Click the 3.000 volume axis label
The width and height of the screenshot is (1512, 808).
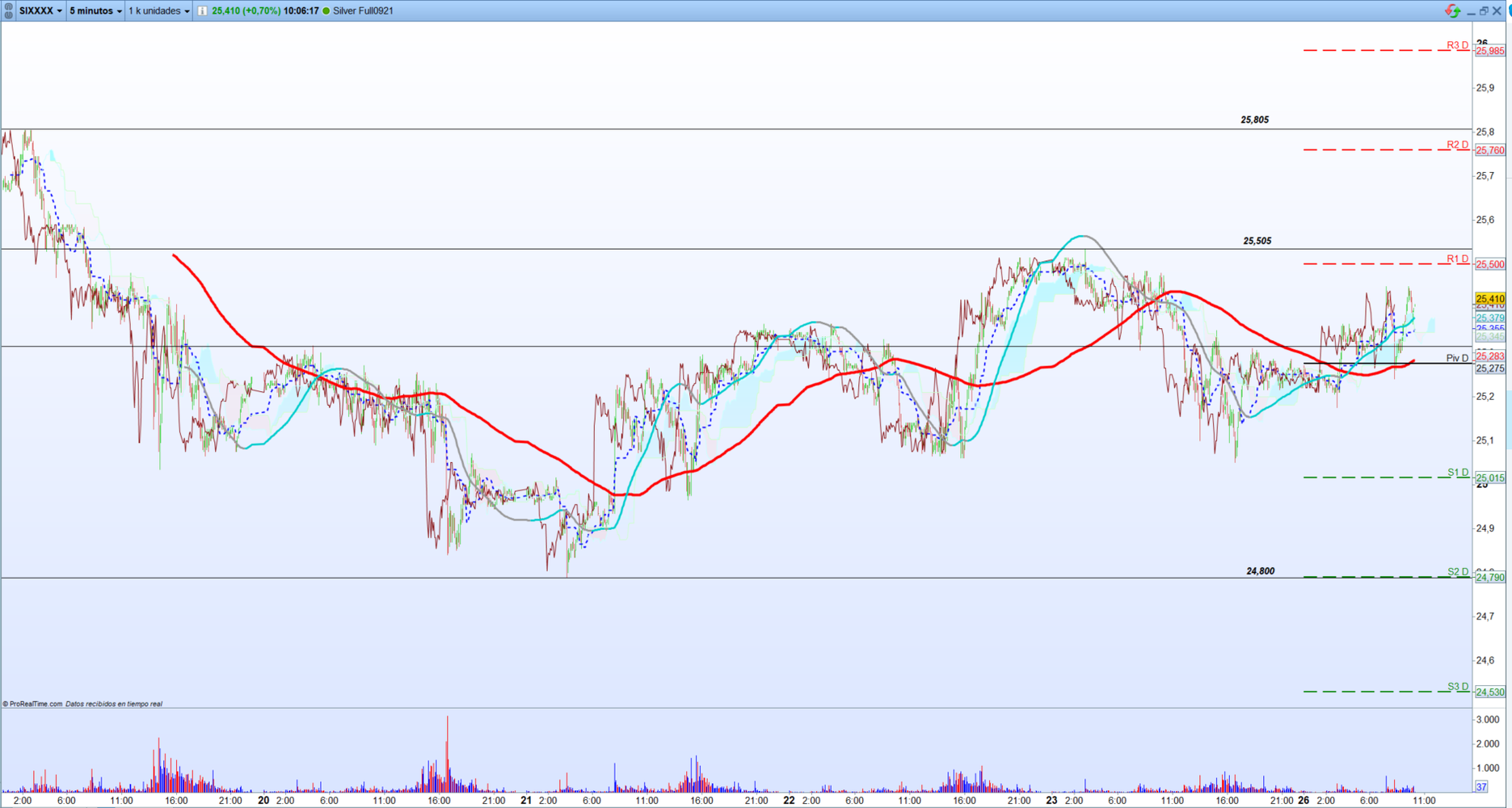[1488, 720]
